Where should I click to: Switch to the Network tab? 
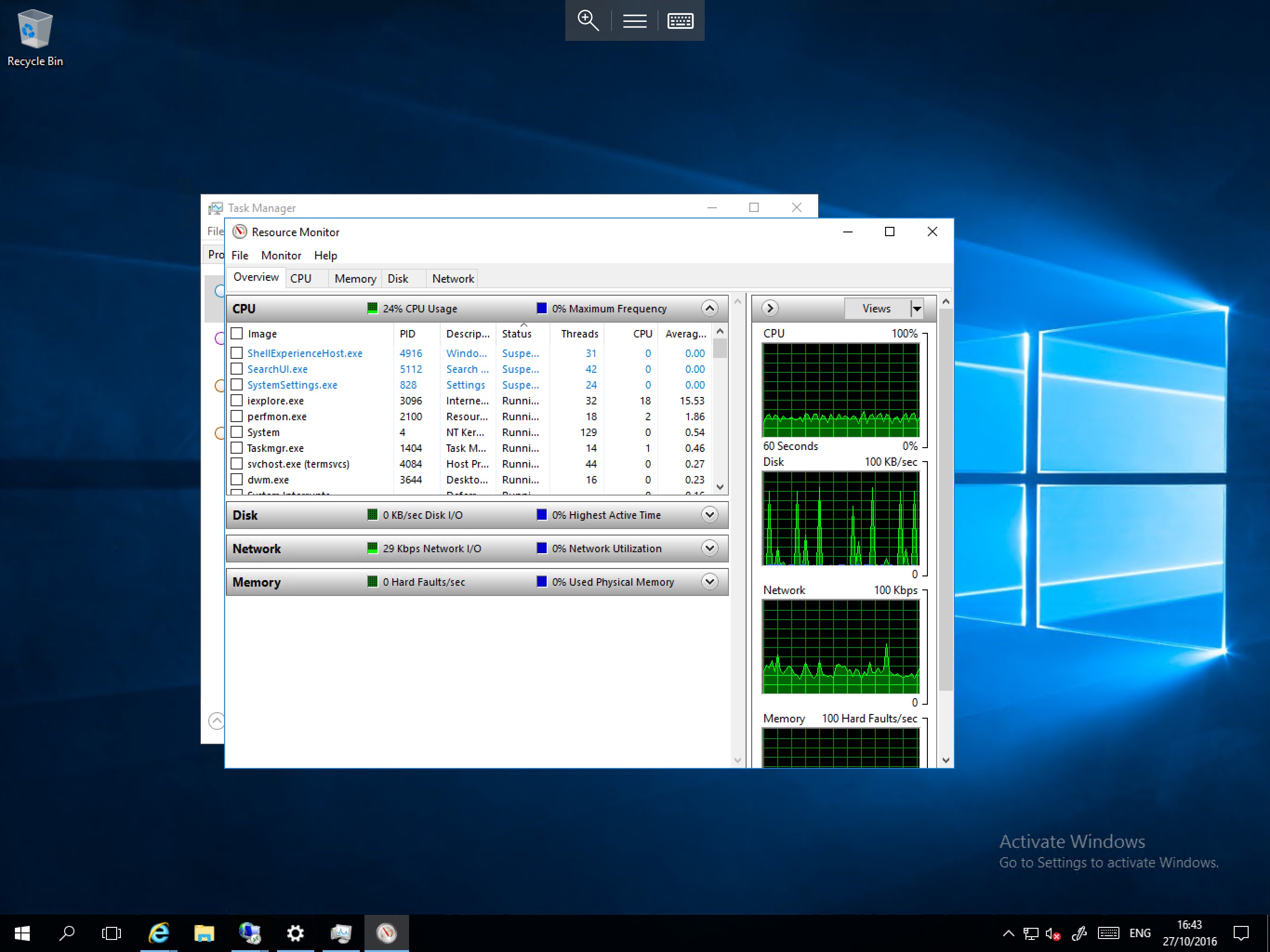click(452, 278)
